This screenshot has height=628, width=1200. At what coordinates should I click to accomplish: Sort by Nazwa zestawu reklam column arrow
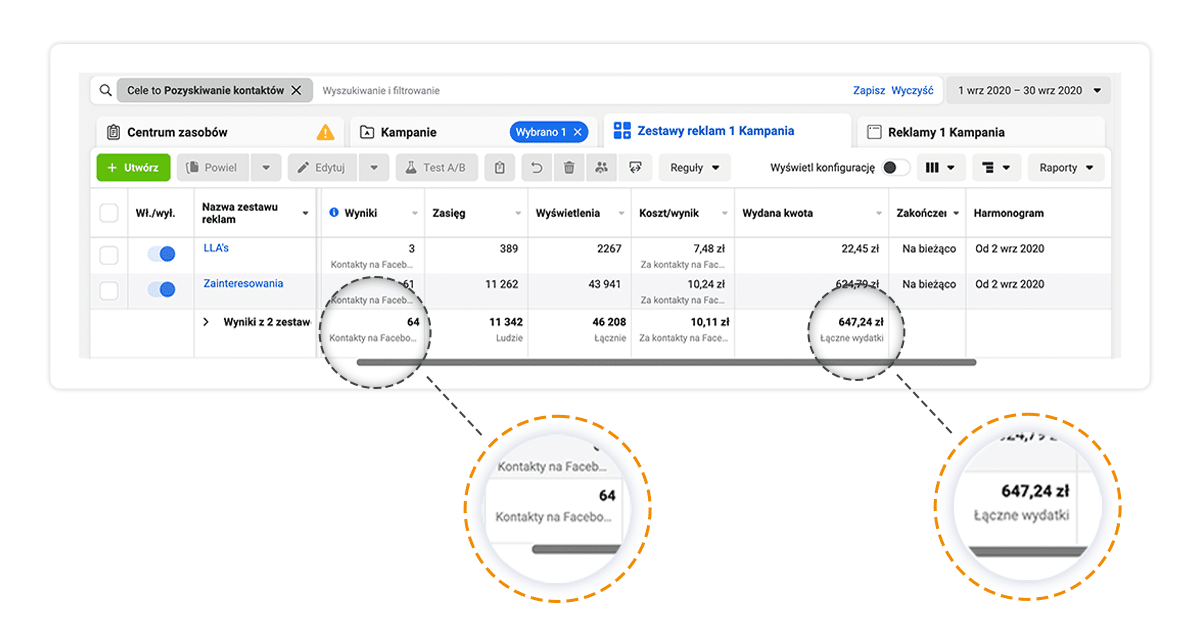(305, 213)
